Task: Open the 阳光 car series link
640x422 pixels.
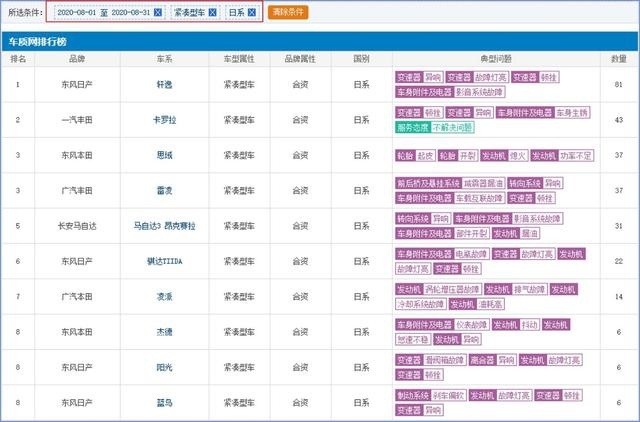Action: pyautogui.click(x=164, y=367)
